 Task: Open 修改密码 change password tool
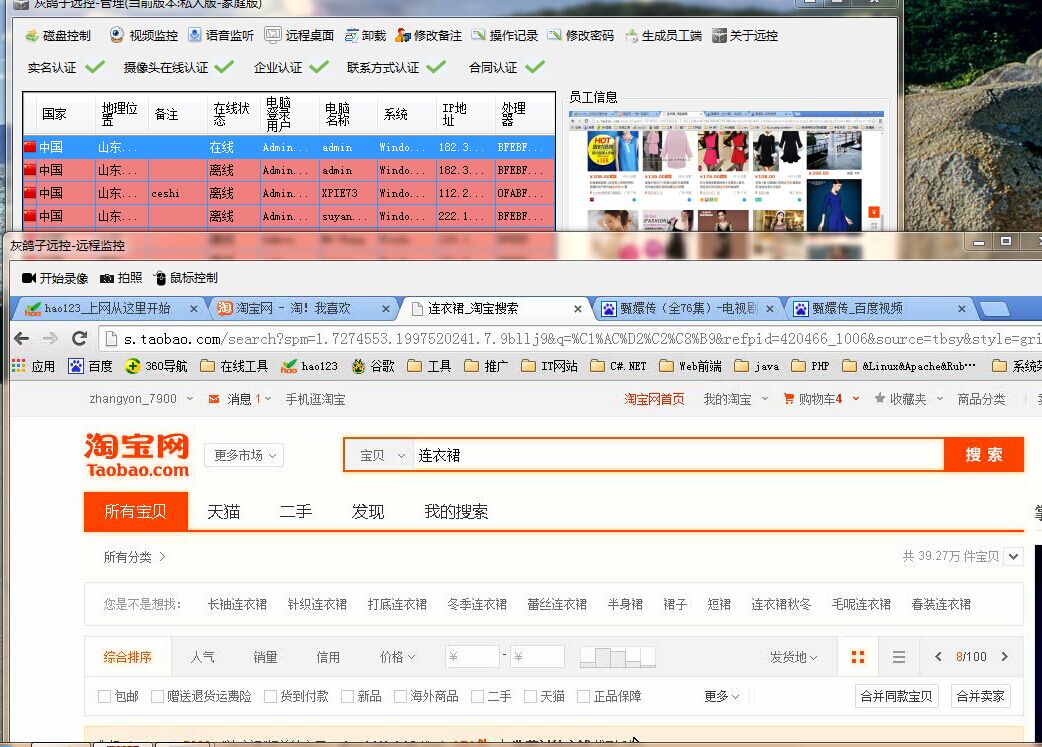pyautogui.click(x=581, y=35)
